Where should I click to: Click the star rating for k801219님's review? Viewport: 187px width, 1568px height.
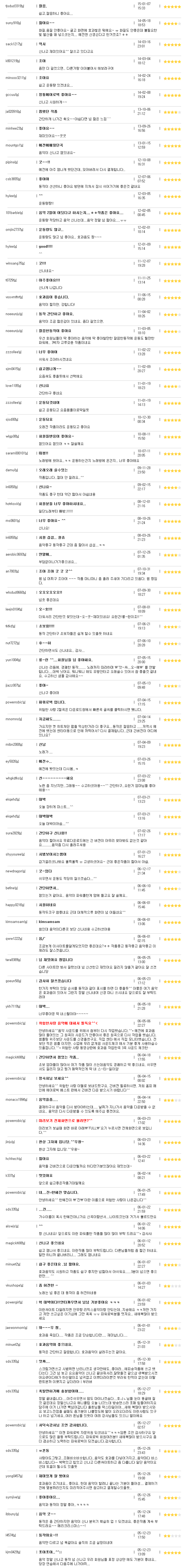point(172,62)
